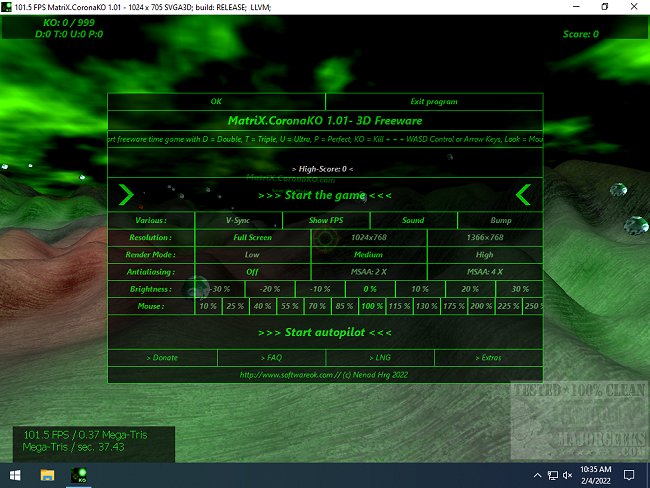Set mouse sensitivity to 100 %
650x488 pixels.
372,306
